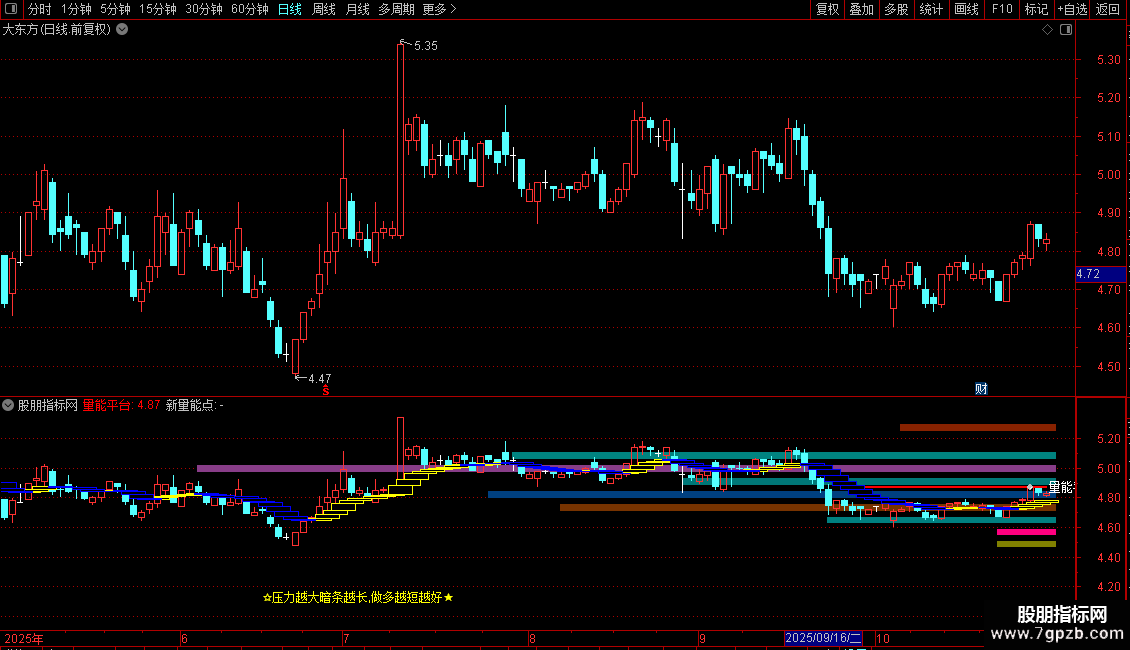Select the 周线 weekly tab
1130x650 pixels.
[324, 9]
